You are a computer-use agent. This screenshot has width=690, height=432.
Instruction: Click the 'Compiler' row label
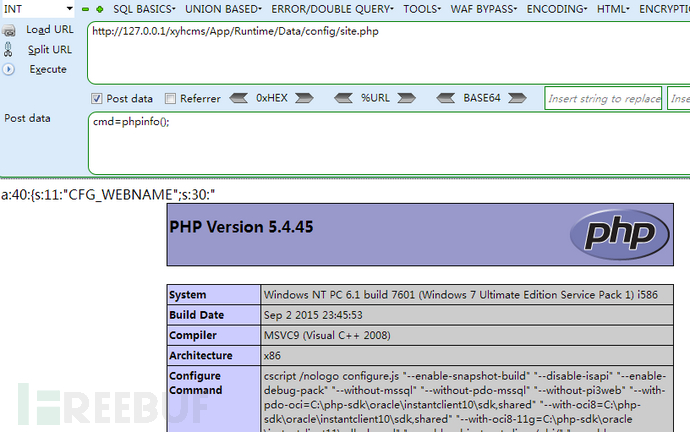[193, 335]
